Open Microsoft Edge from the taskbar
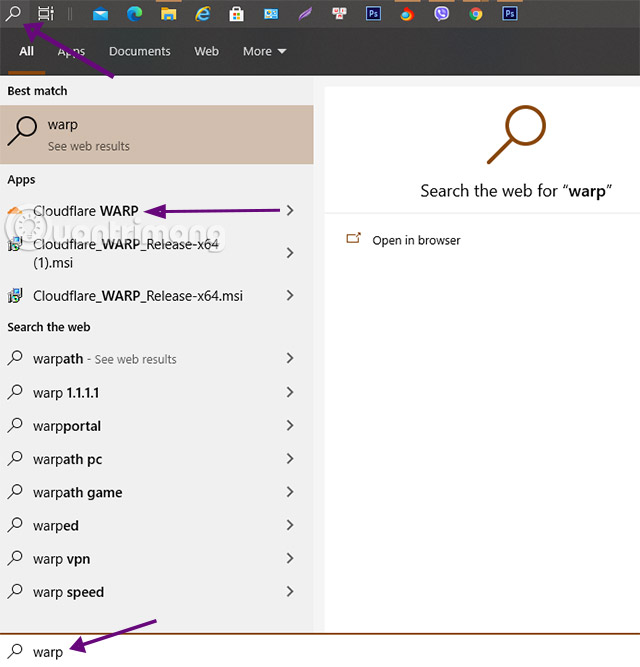The height and width of the screenshot is (667, 640). [134, 14]
